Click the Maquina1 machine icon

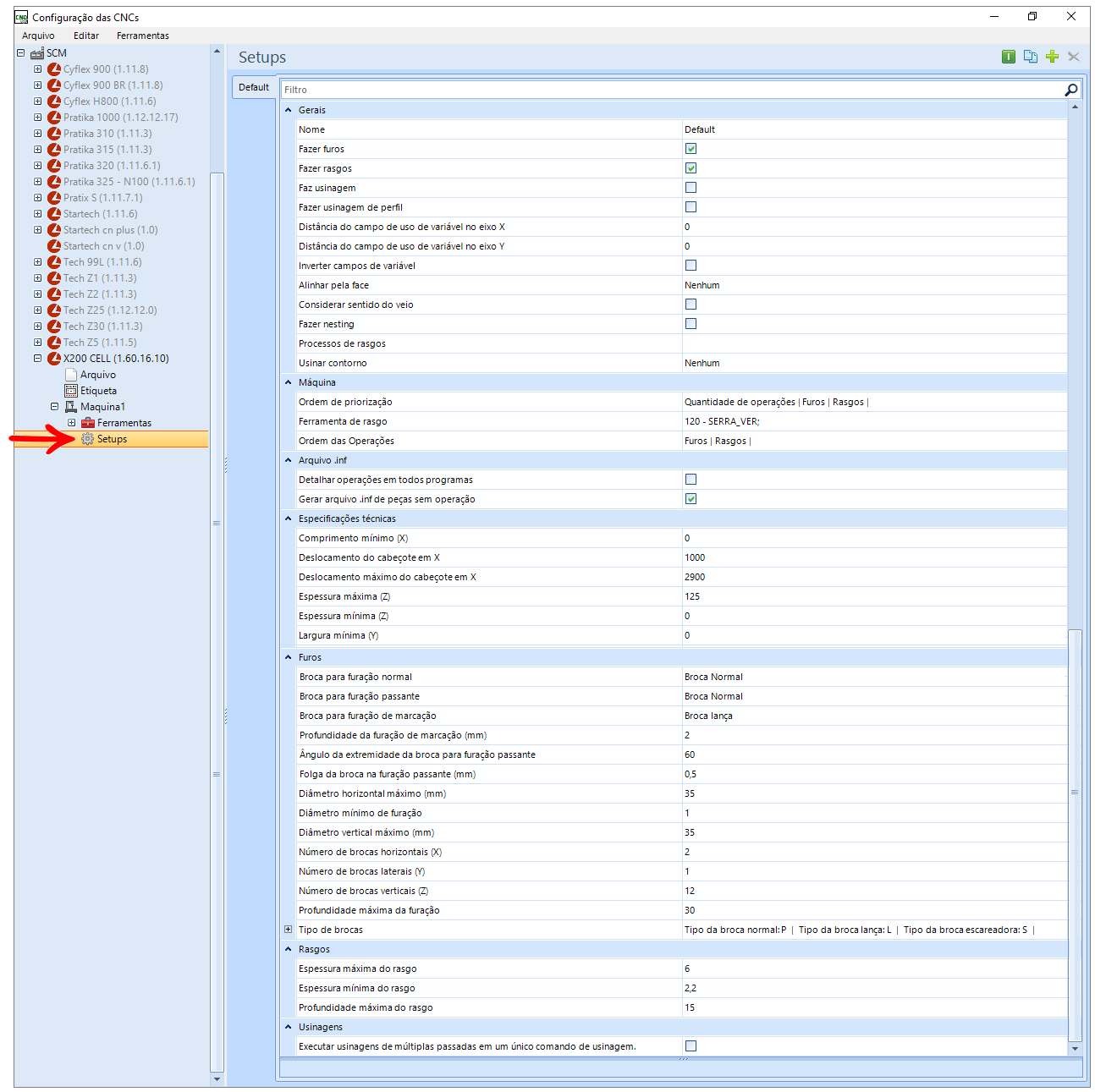71,407
